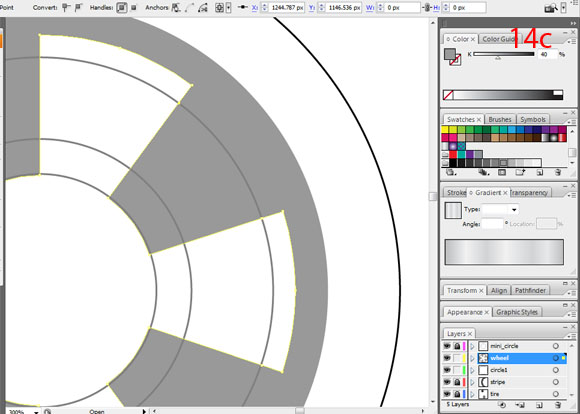Open the Go to Bridge icon
580x414 pixels.
551,8
